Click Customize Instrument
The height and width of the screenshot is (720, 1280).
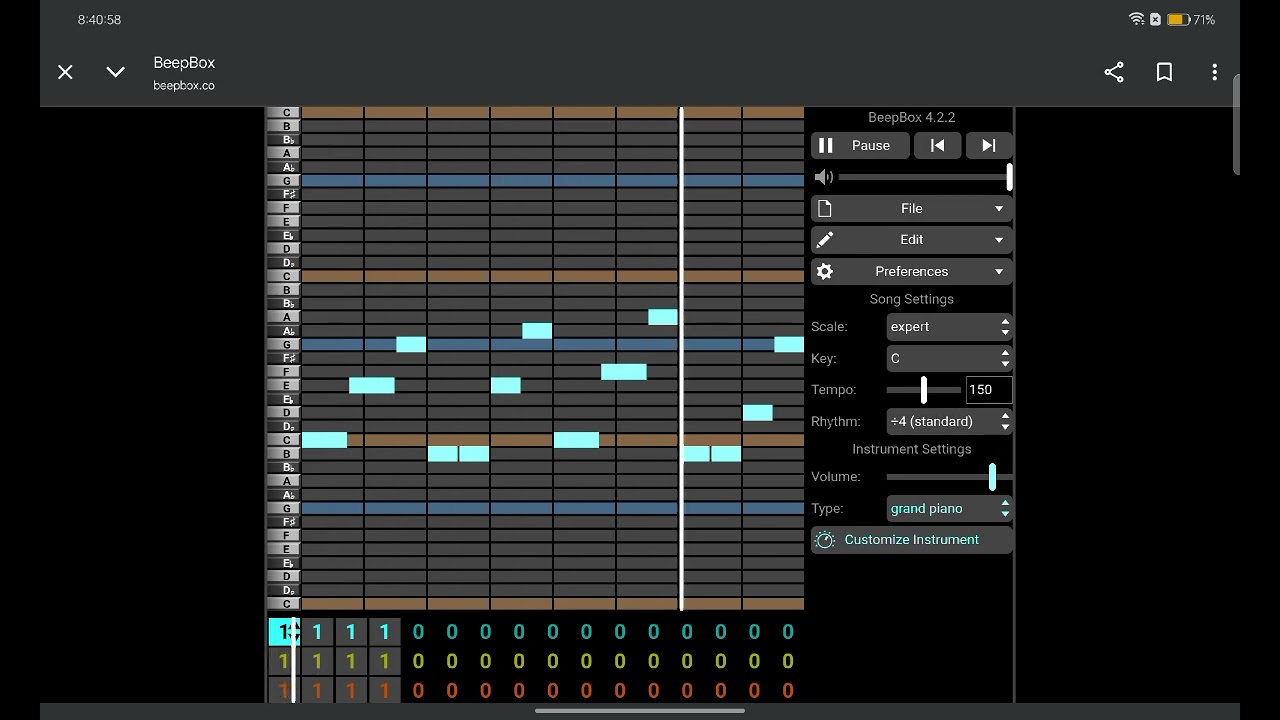[x=912, y=540]
